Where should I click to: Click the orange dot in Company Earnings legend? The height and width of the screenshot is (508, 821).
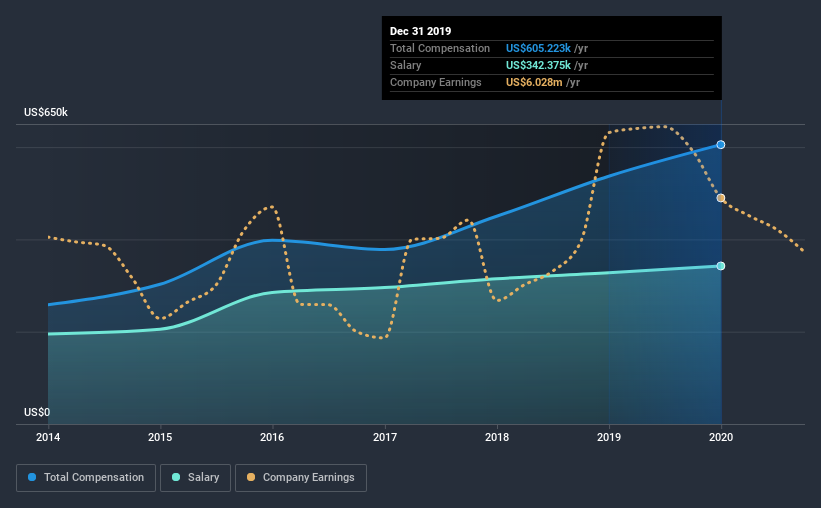point(251,477)
